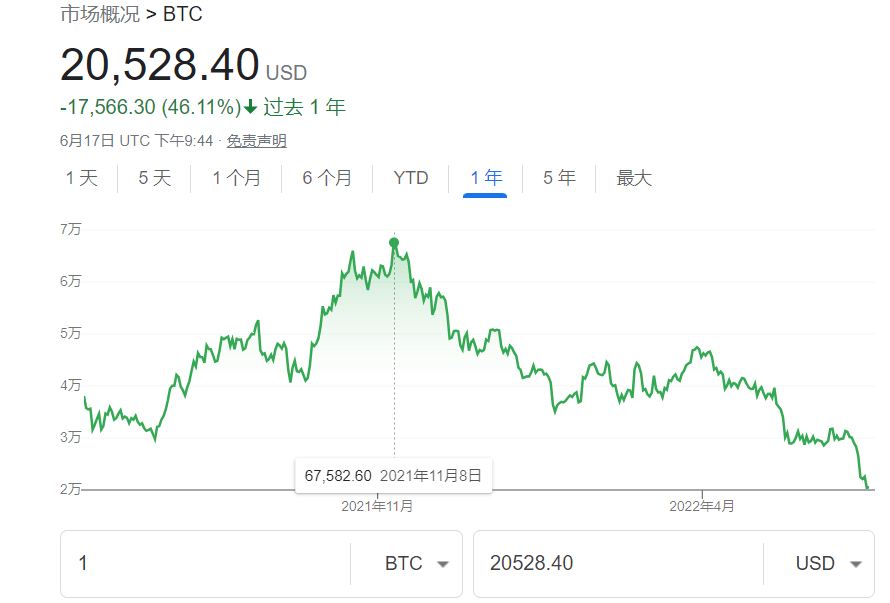890x603 pixels.
Task: Expand the USD currency dropdown
Action: [x=828, y=563]
